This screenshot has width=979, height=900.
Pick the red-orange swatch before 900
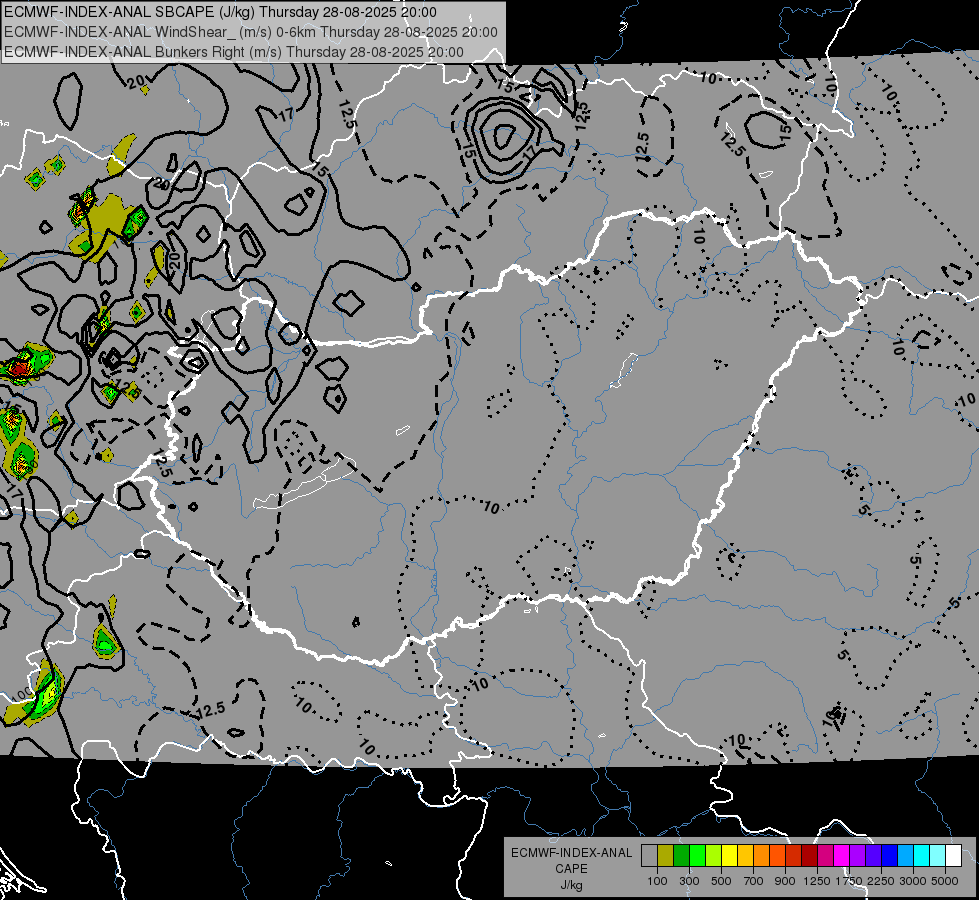777,855
